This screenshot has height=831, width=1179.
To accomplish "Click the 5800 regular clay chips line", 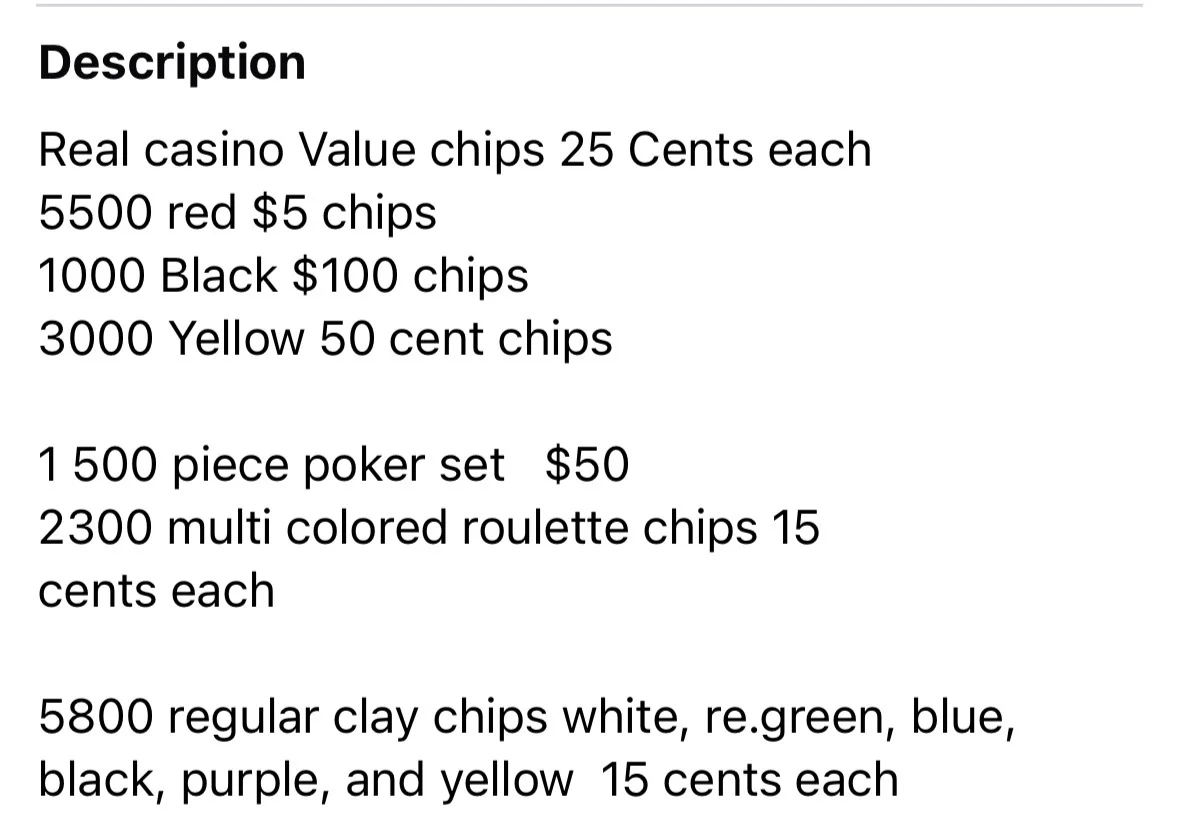I will pos(527,717).
